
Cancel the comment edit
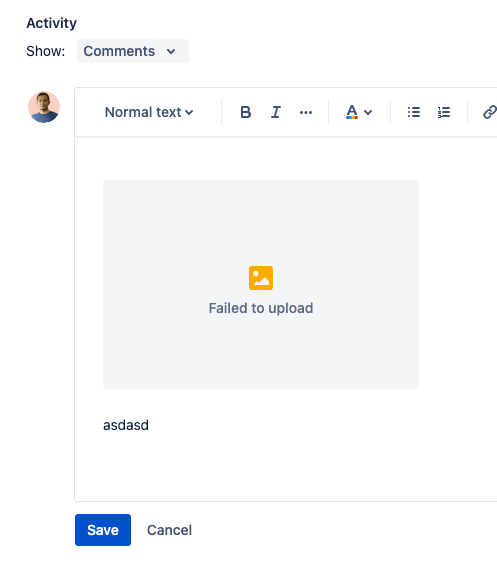[x=169, y=530]
